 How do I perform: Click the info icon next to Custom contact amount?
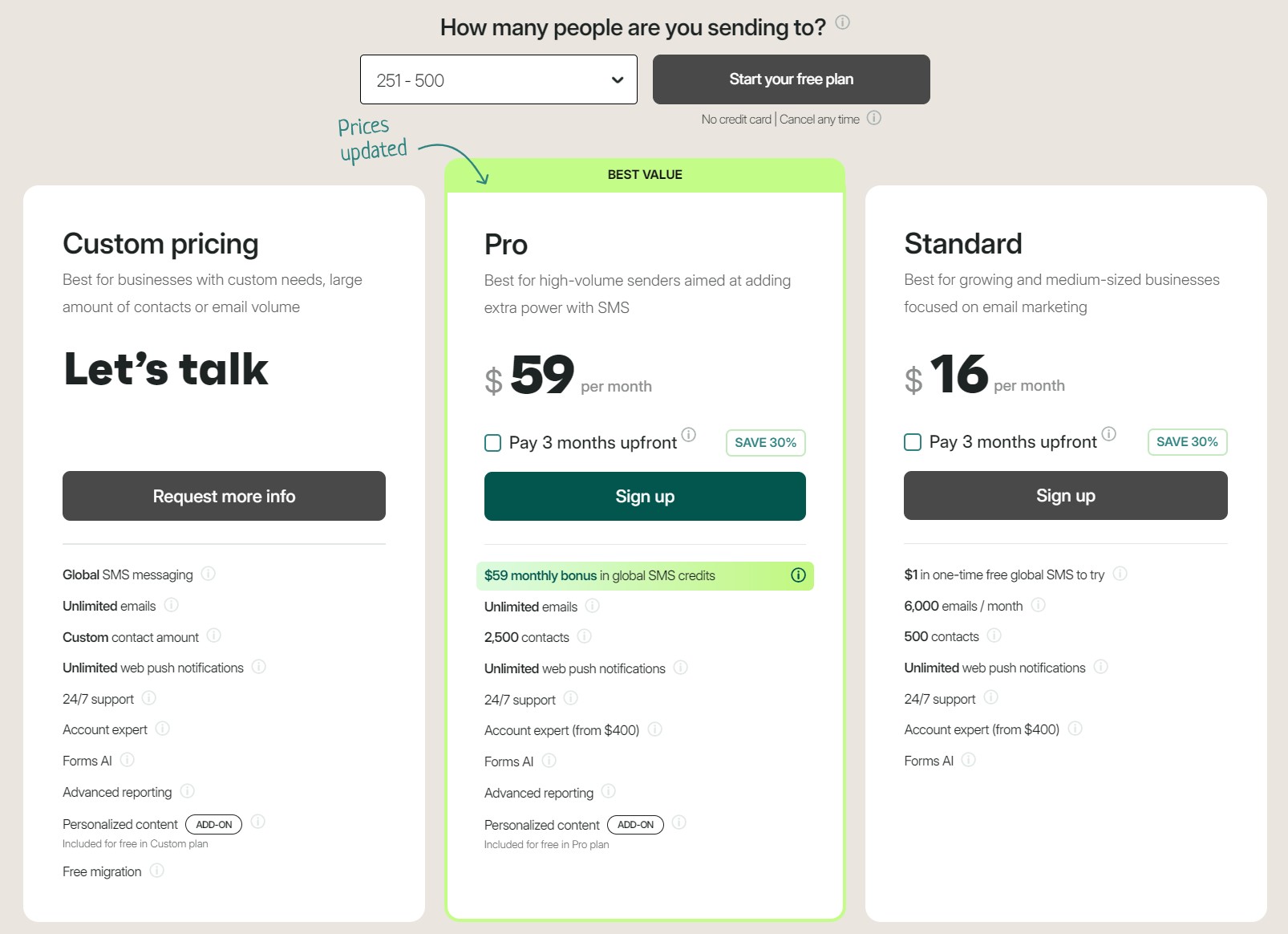tap(214, 636)
